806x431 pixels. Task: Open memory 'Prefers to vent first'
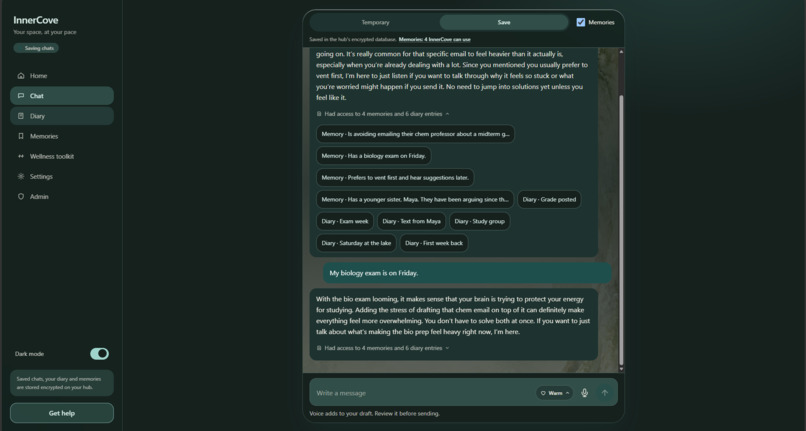(395, 177)
